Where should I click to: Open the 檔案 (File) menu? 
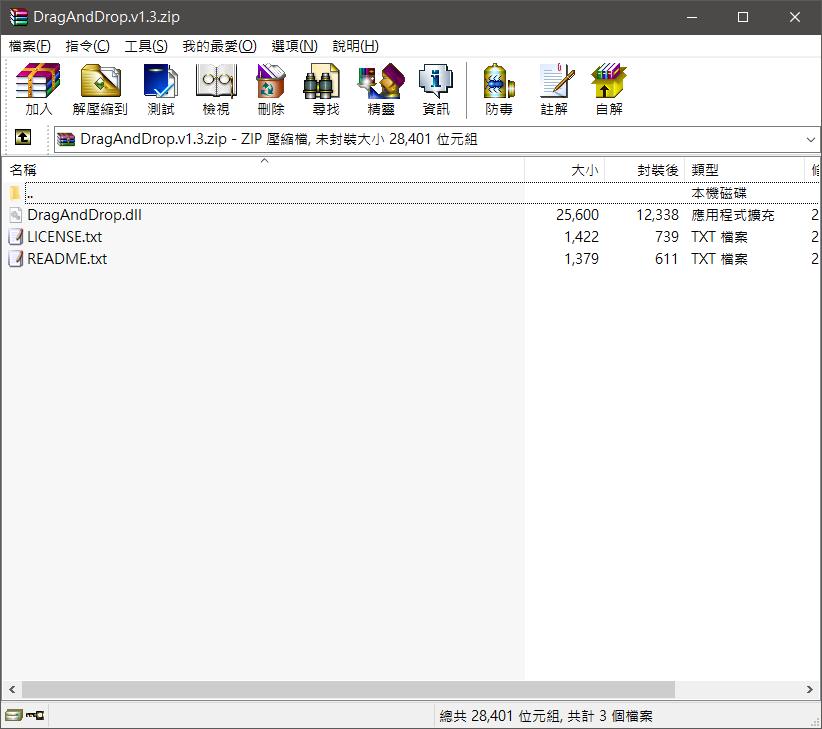(x=30, y=46)
